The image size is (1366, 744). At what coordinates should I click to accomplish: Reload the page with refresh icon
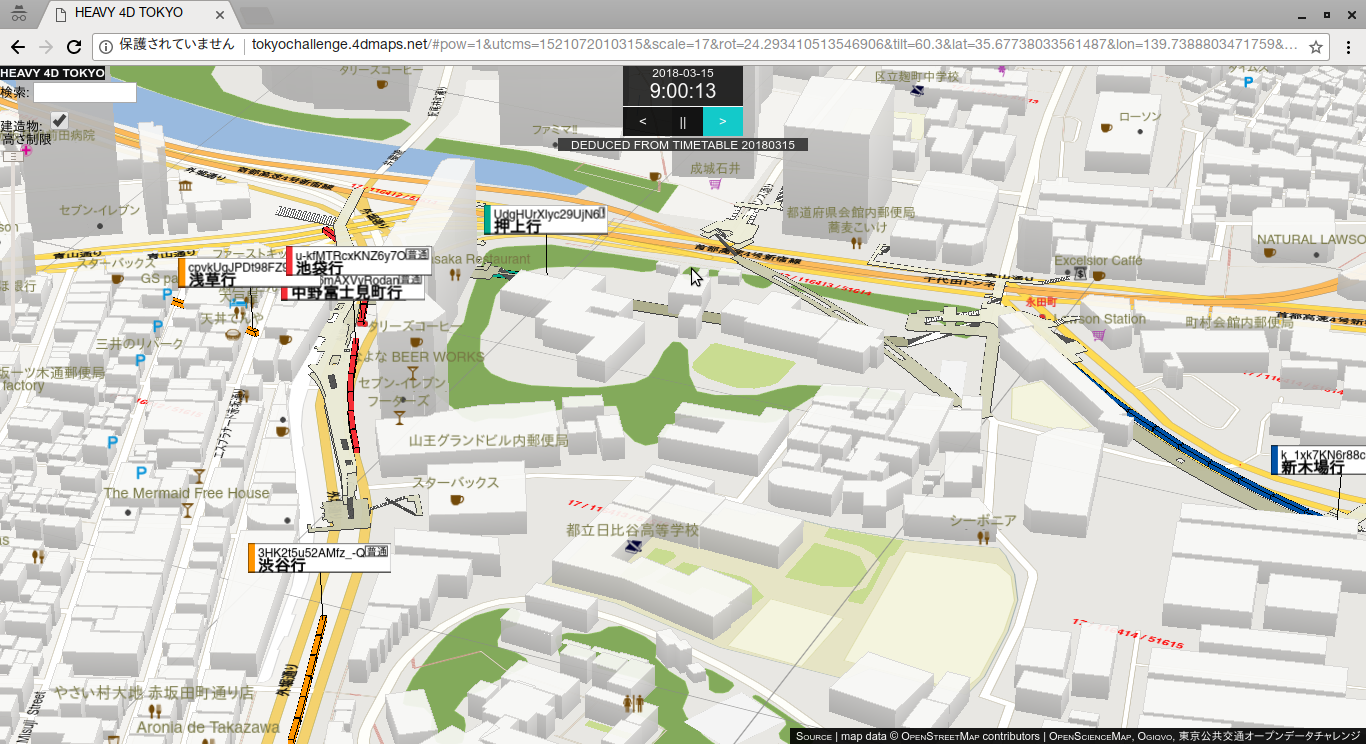(x=74, y=46)
